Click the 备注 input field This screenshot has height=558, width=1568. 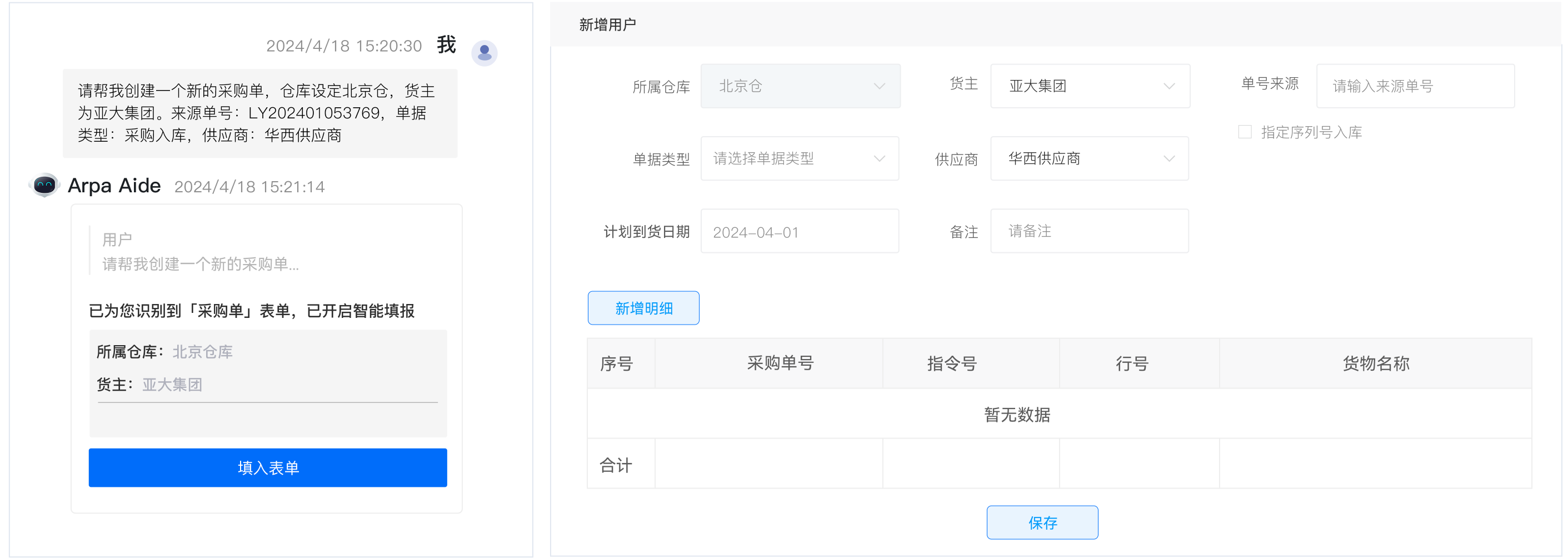1090,232
